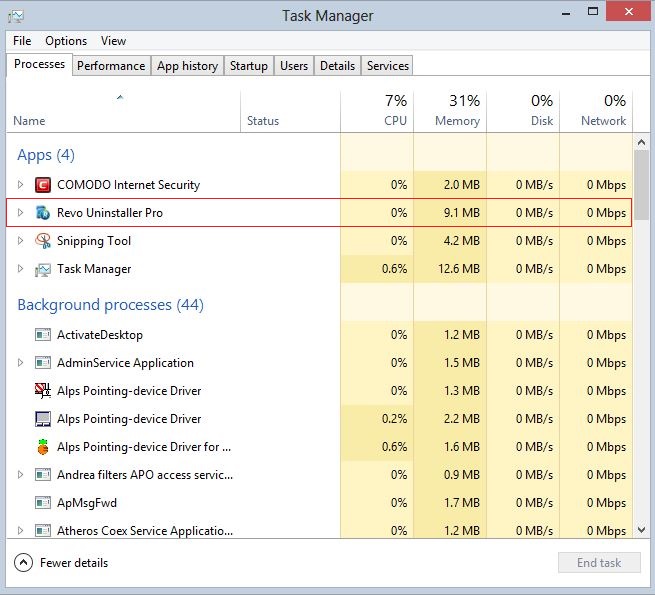655x595 pixels.
Task: Click the Snipping Tool scissors icon
Action: coord(43,241)
